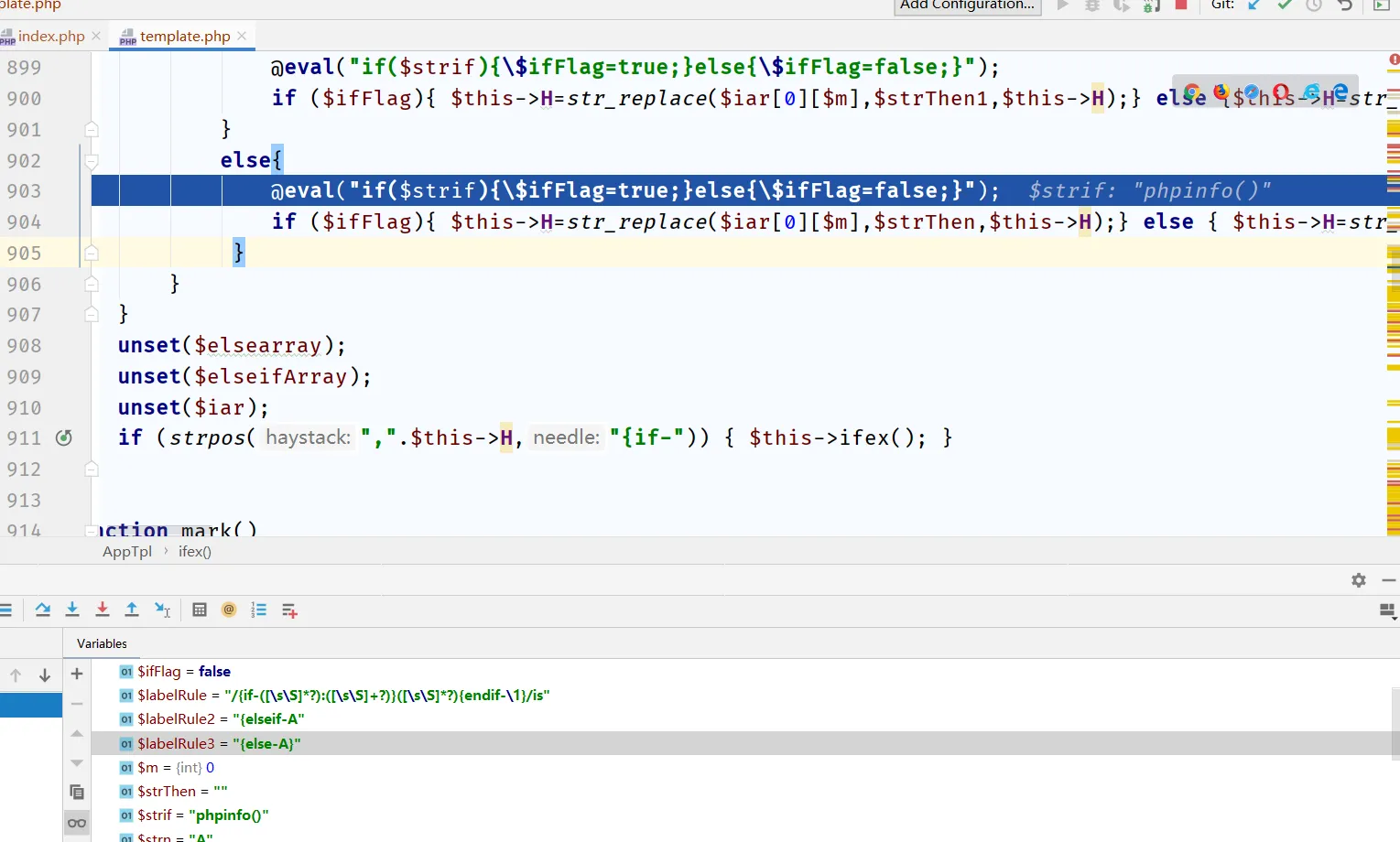
Task: Click the Step Out debugger icon
Action: (x=132, y=610)
